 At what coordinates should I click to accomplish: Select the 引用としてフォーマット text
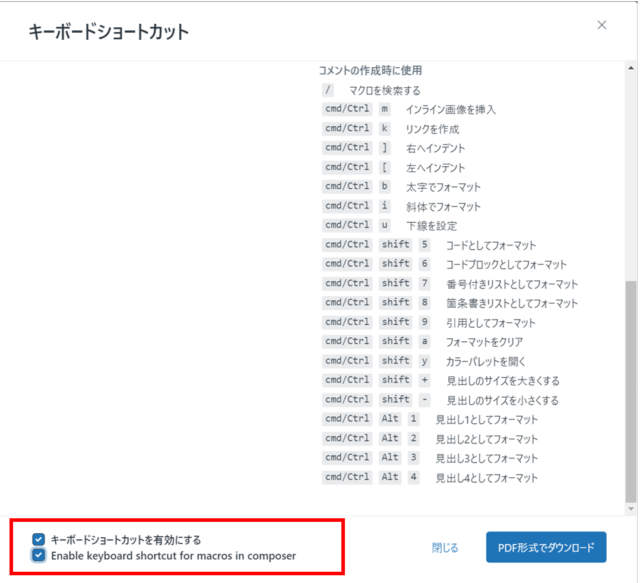pos(491,323)
